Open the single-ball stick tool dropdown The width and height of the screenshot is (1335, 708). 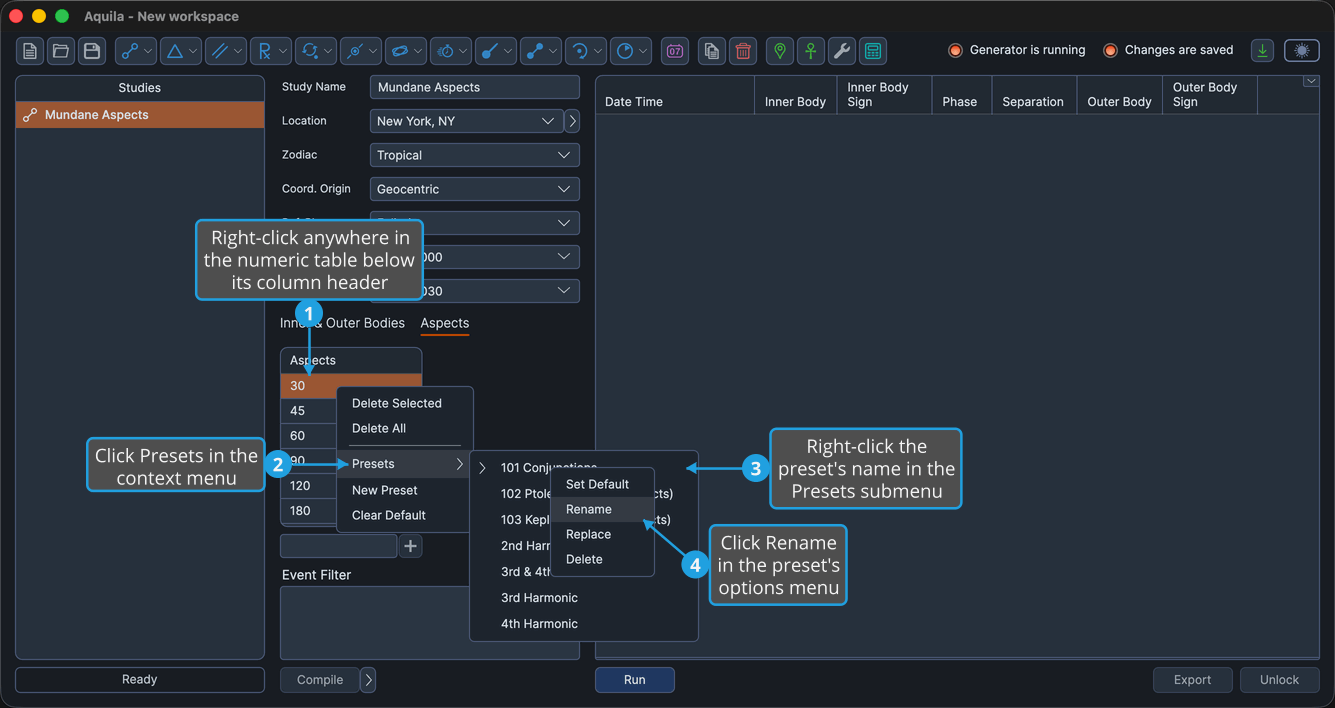coord(495,51)
